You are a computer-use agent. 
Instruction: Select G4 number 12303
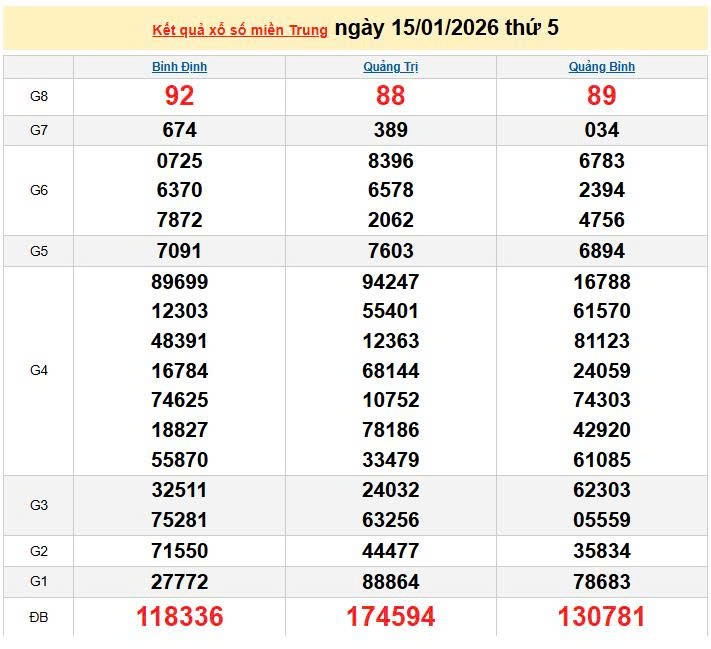pos(180,311)
